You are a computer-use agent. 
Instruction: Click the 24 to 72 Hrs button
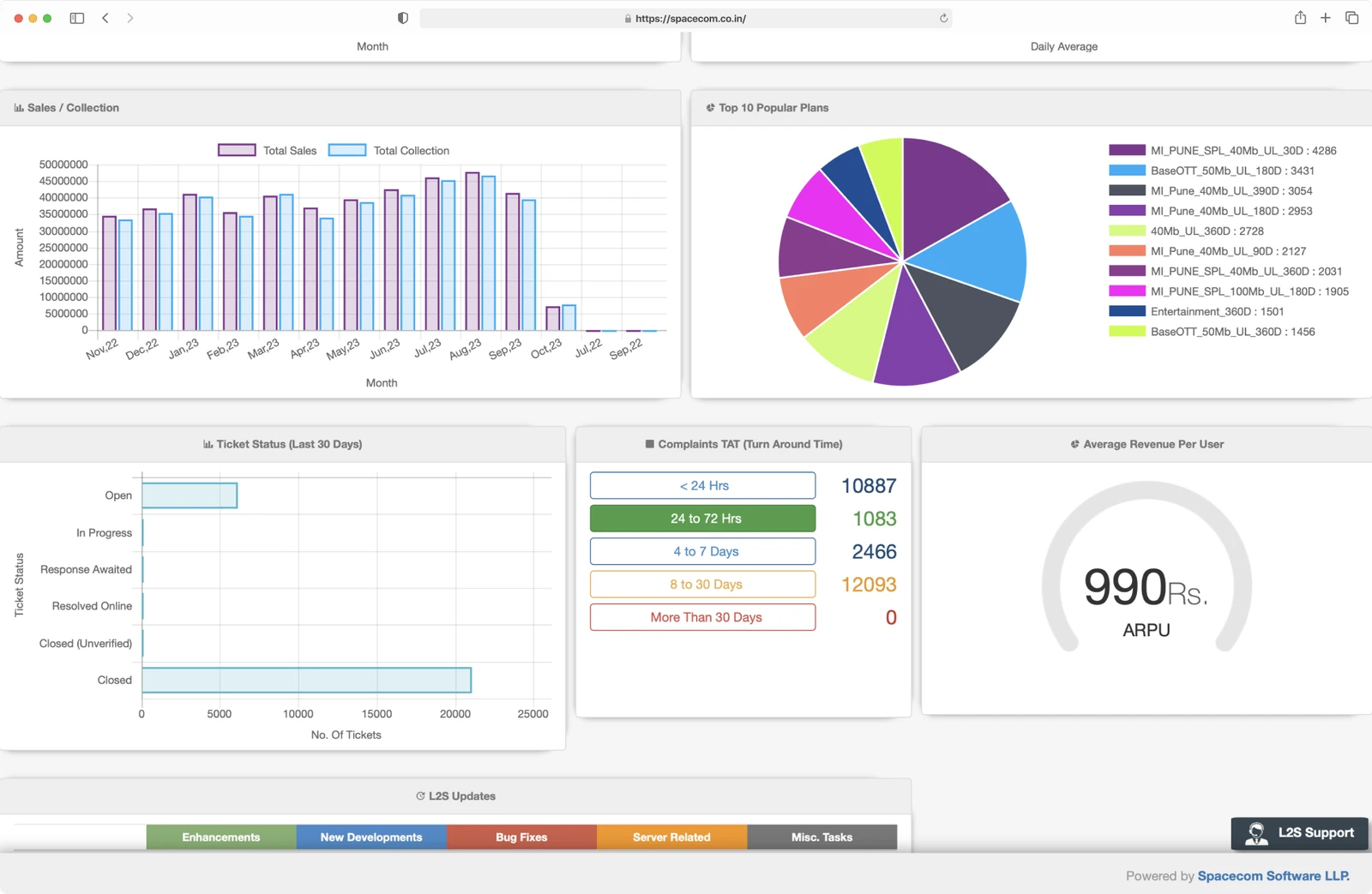point(702,519)
